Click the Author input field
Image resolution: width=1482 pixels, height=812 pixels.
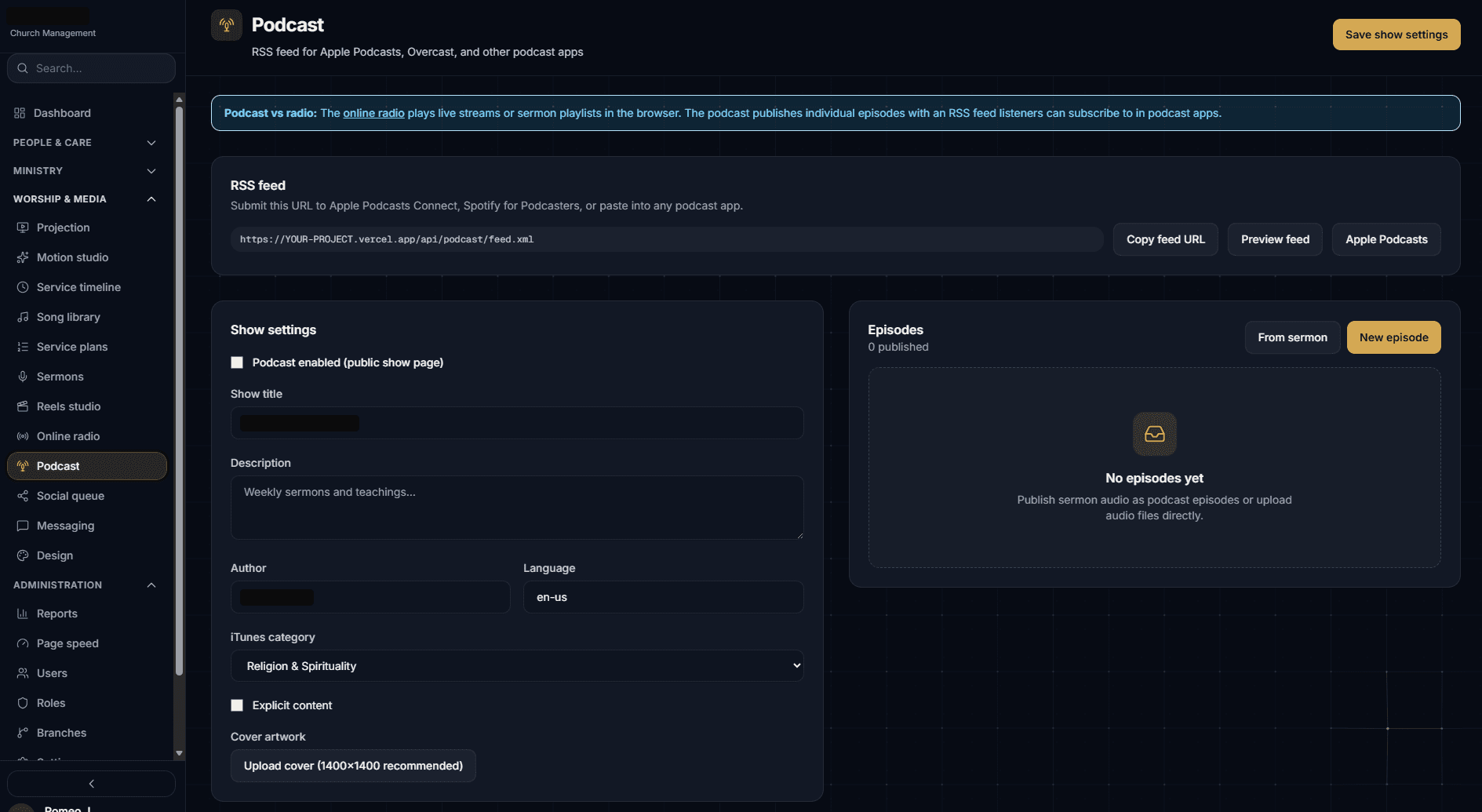click(370, 597)
